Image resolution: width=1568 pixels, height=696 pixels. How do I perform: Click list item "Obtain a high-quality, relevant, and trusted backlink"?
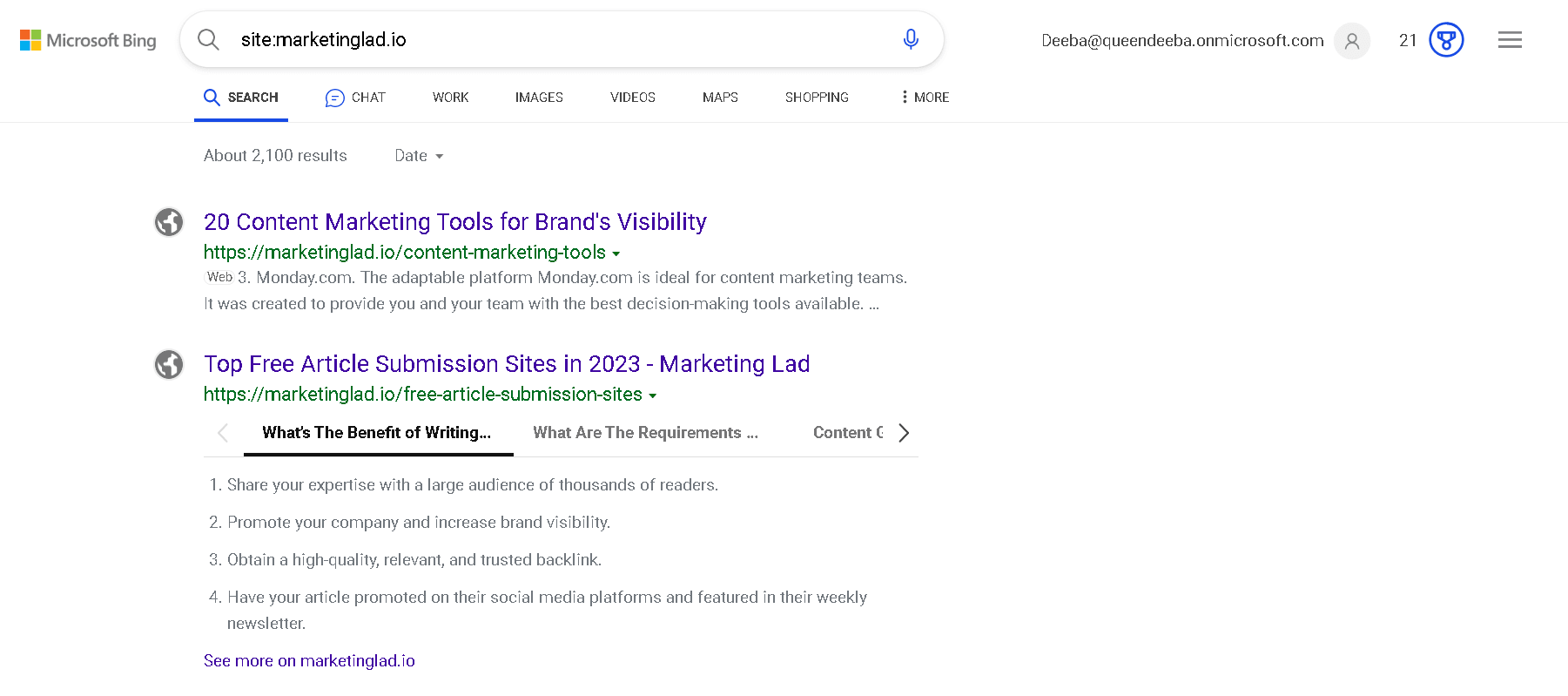click(414, 560)
